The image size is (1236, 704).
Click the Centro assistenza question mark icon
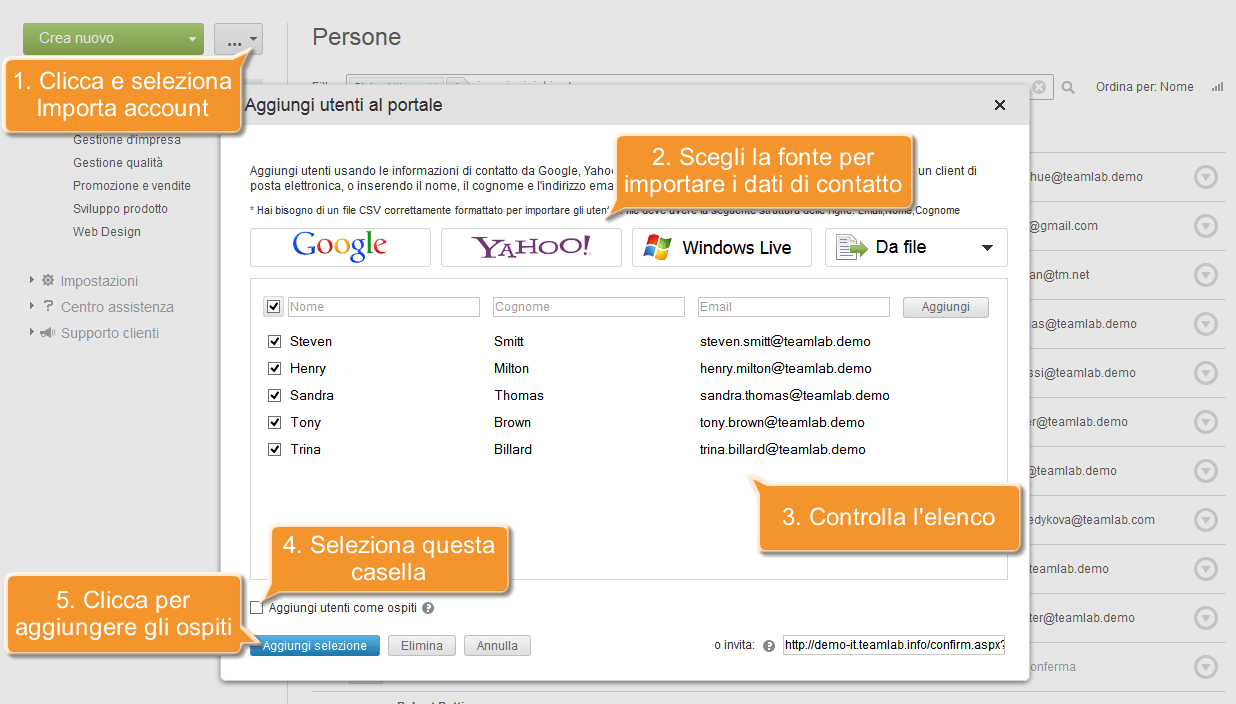[x=48, y=306]
